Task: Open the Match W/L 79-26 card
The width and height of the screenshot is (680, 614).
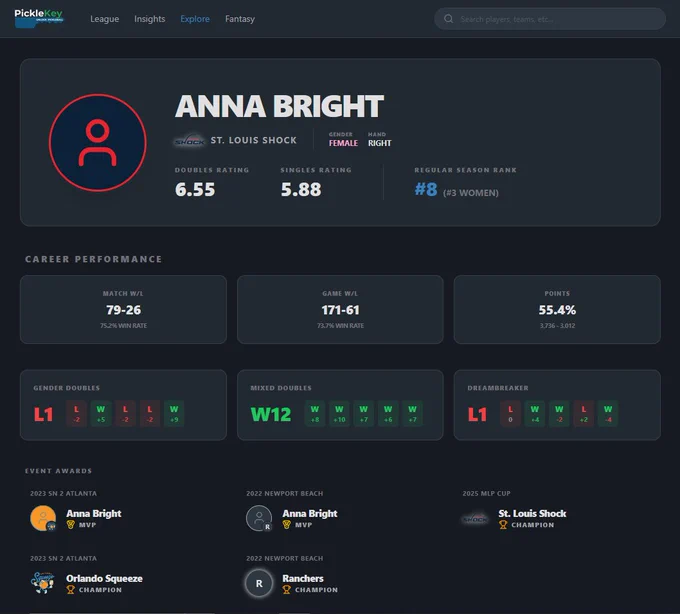Action: tap(123, 309)
